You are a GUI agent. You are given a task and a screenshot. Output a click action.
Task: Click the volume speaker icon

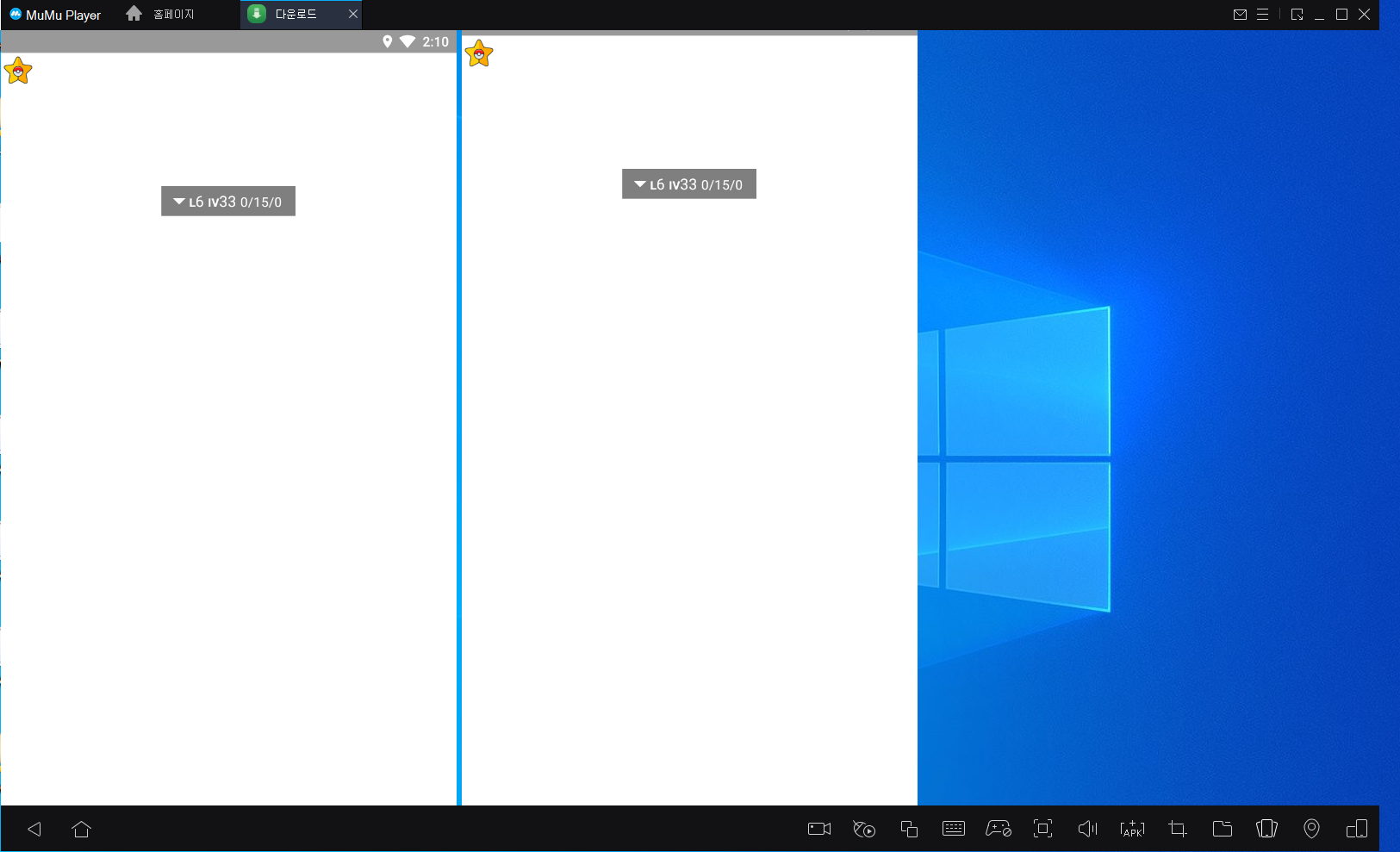[x=1087, y=829]
